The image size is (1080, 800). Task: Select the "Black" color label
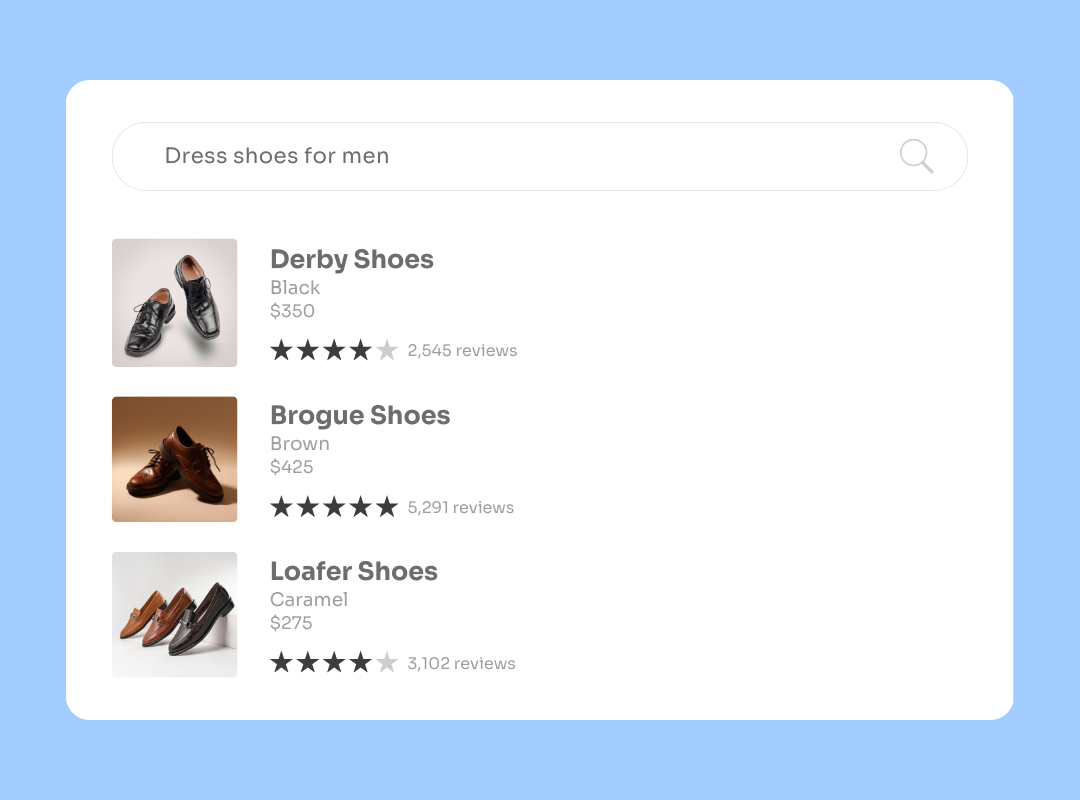tap(295, 287)
